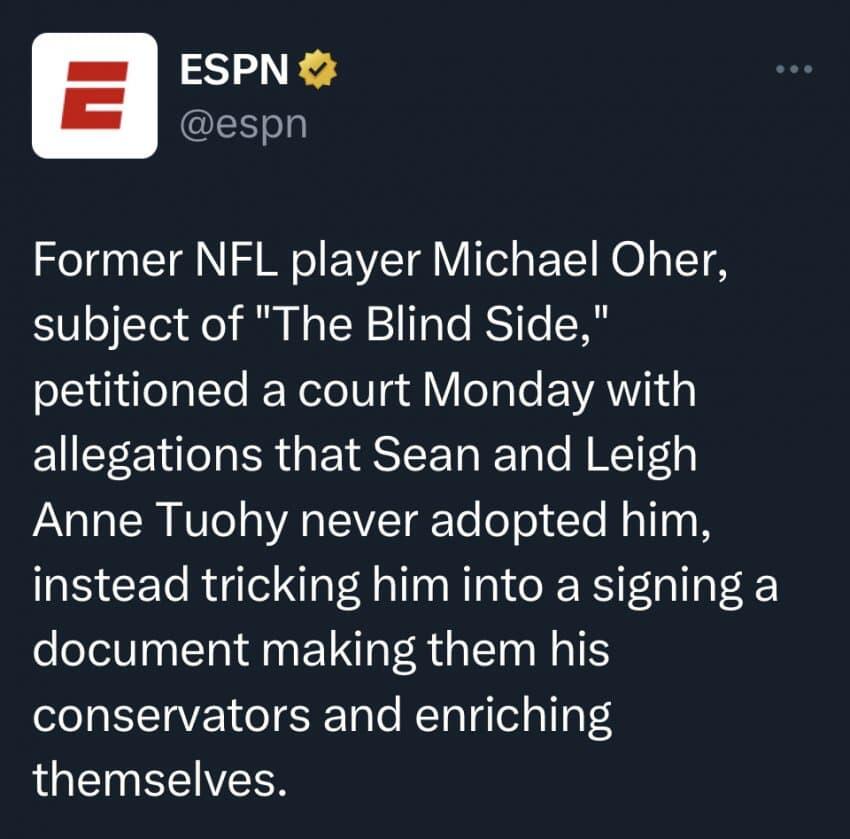Click the word "document" in tweet
The width and height of the screenshot is (850, 839).
click(138, 651)
